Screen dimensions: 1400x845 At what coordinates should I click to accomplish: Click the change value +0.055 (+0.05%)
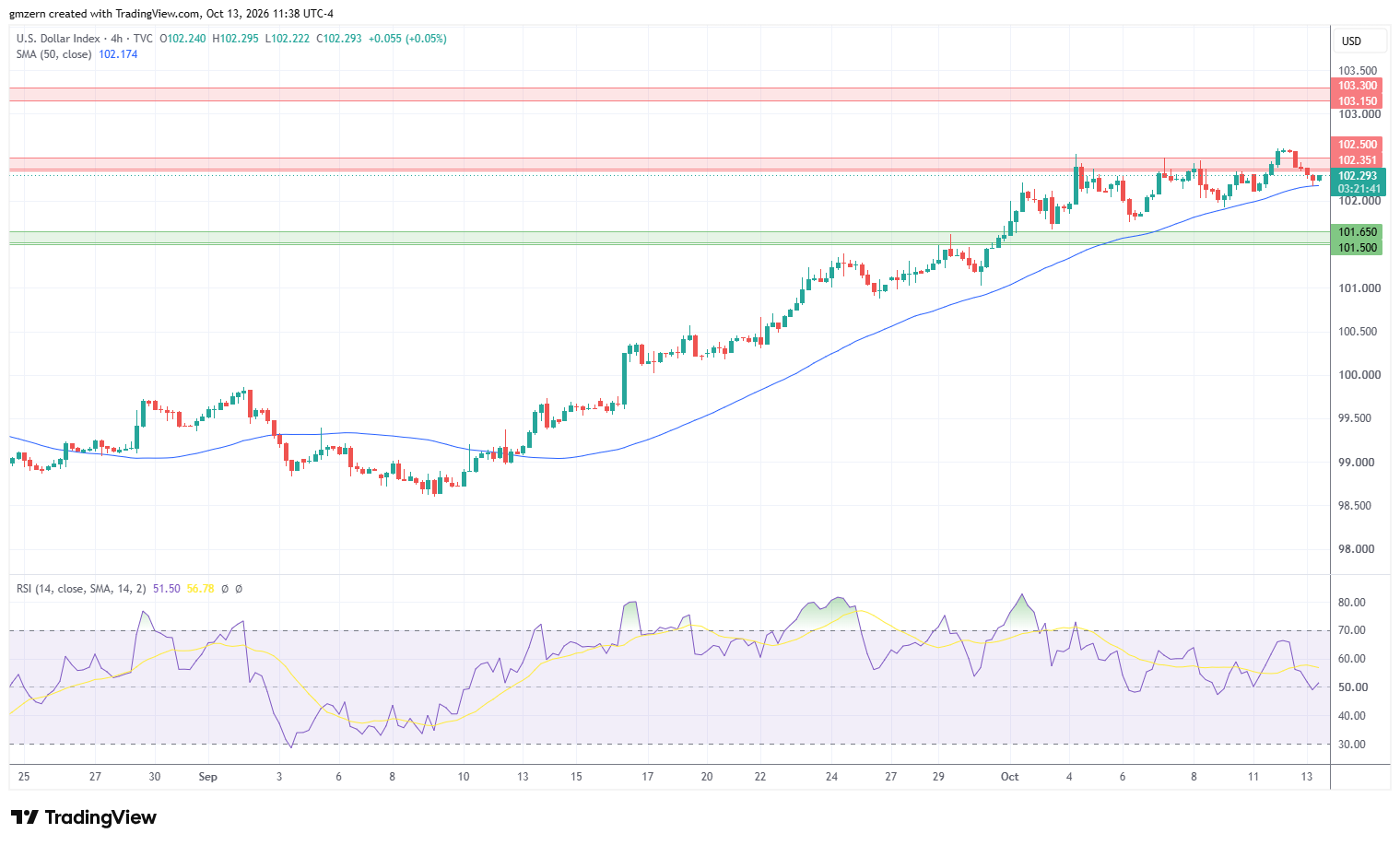[407, 39]
